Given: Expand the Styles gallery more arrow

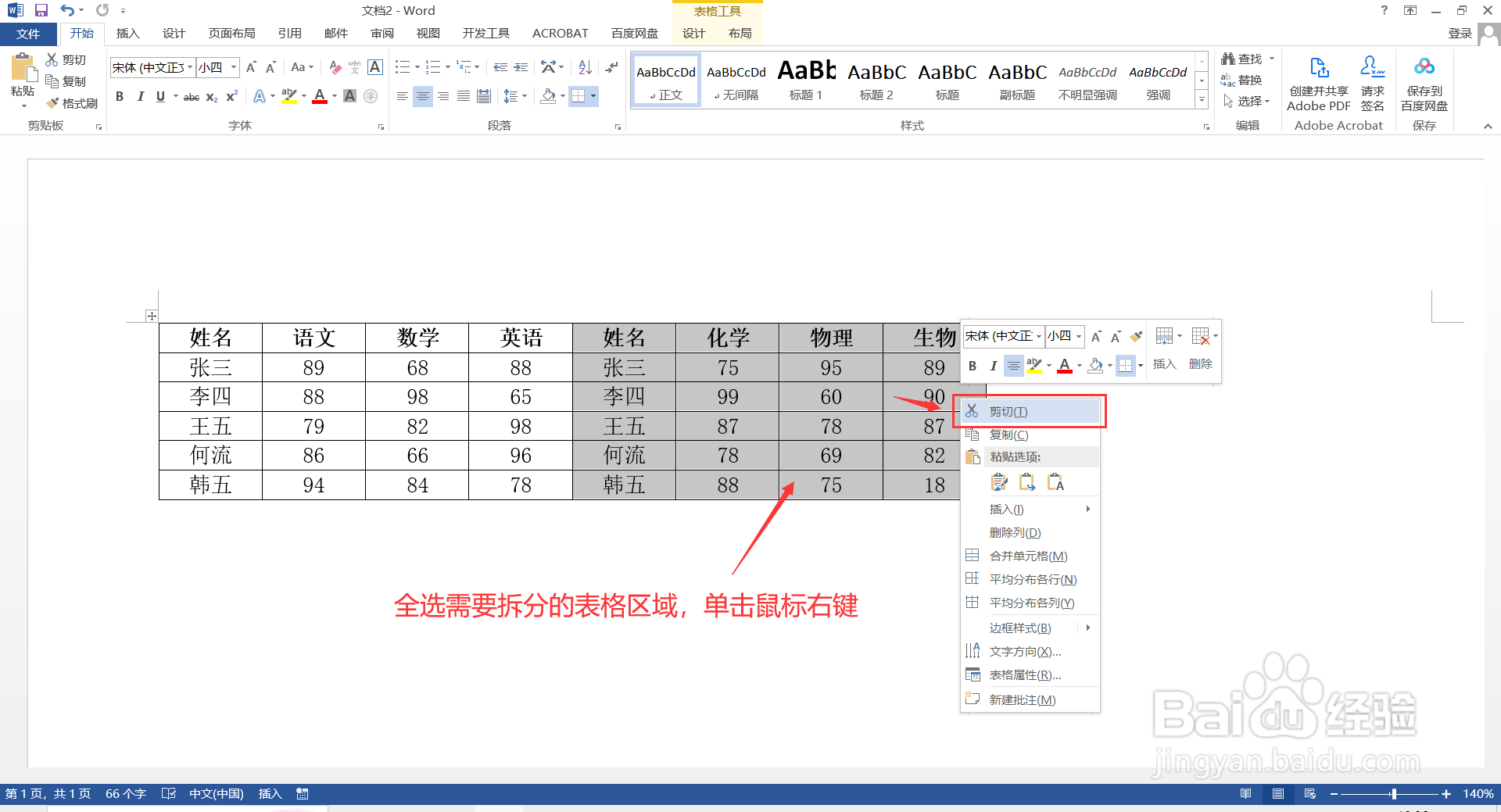Looking at the screenshot, I should point(1202,99).
